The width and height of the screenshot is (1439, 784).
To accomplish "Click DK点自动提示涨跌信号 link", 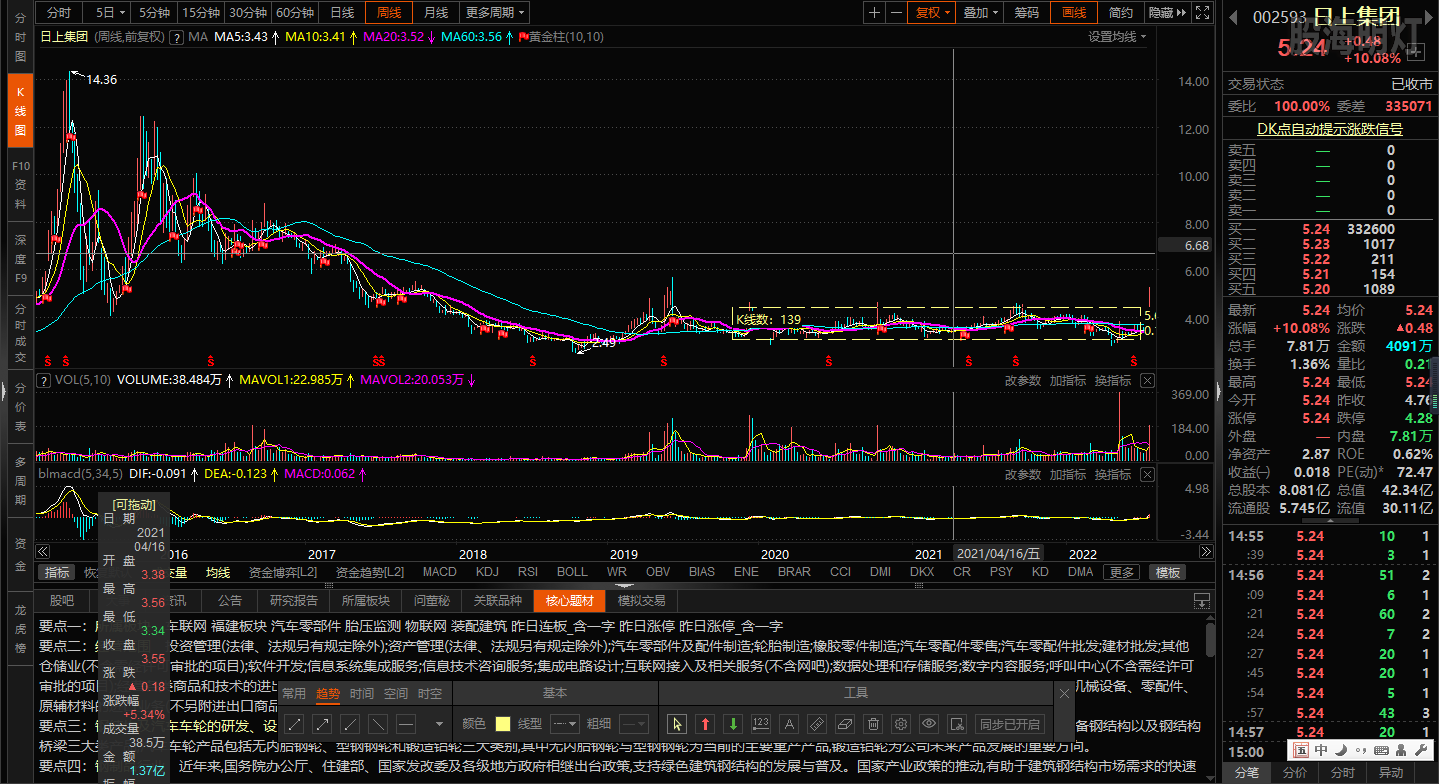I will pos(1329,129).
